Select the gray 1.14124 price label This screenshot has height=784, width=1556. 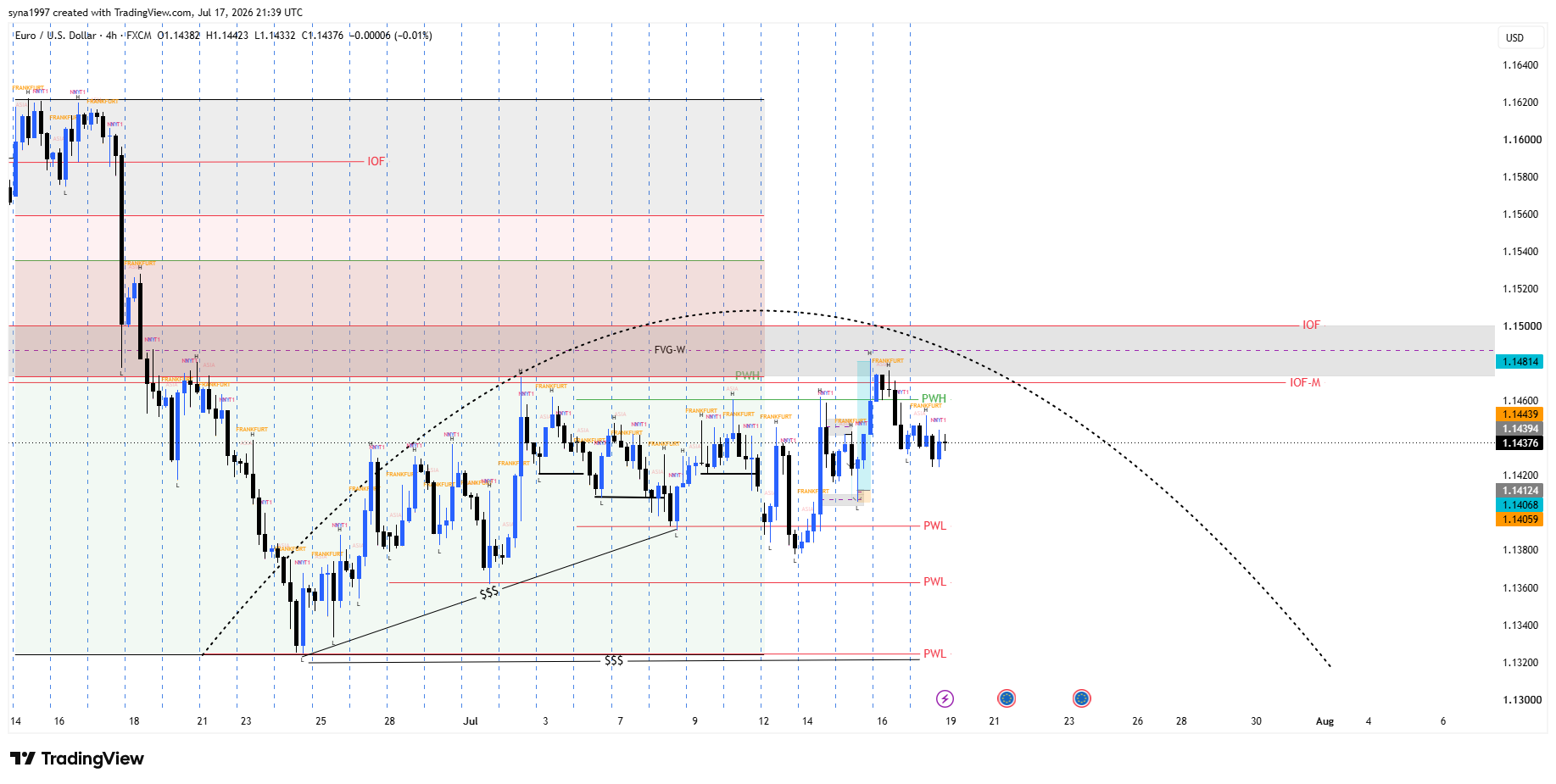1520,491
